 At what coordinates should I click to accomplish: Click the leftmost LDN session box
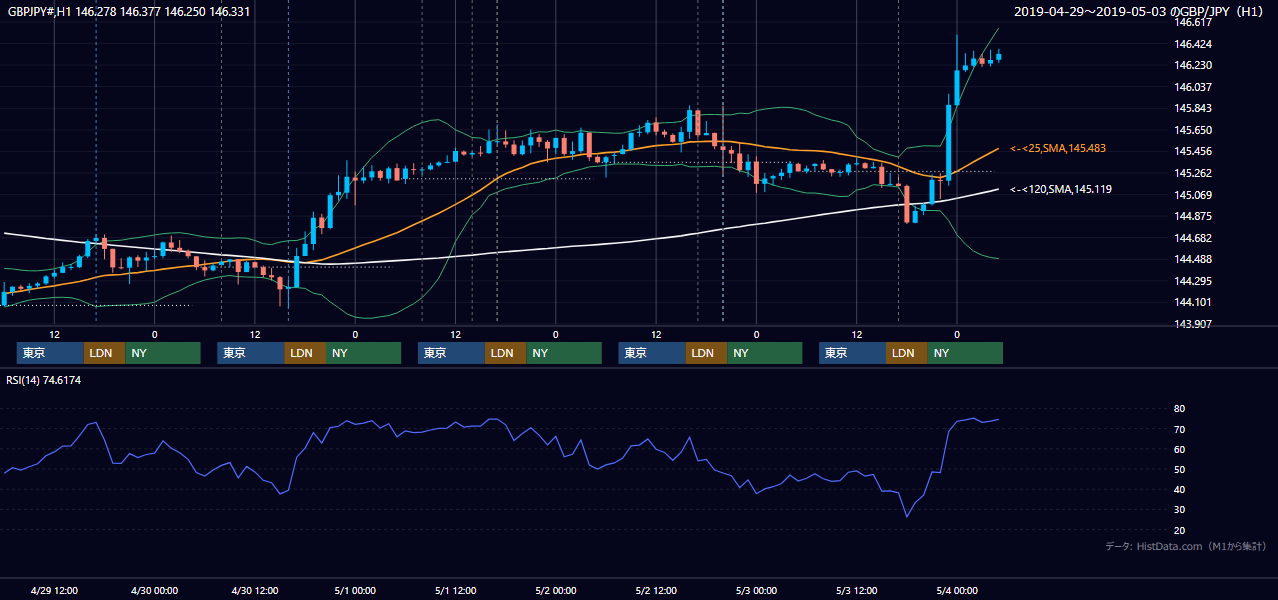[104, 353]
